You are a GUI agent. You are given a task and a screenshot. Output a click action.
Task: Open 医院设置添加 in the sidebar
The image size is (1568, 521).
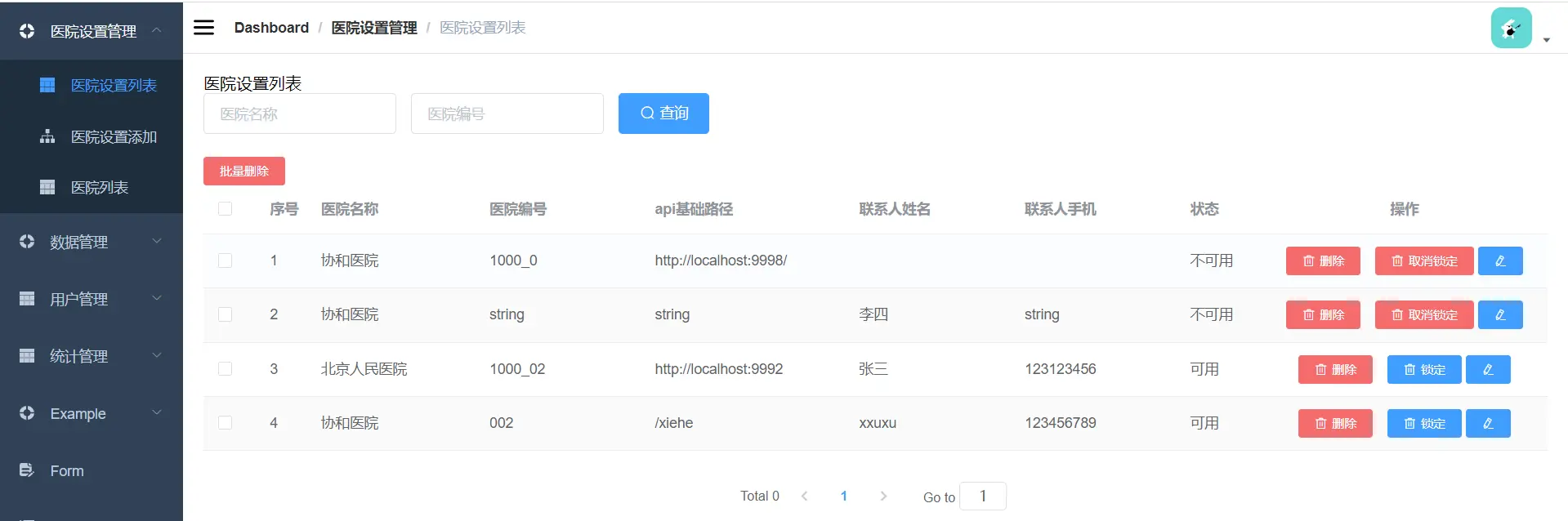(92, 136)
